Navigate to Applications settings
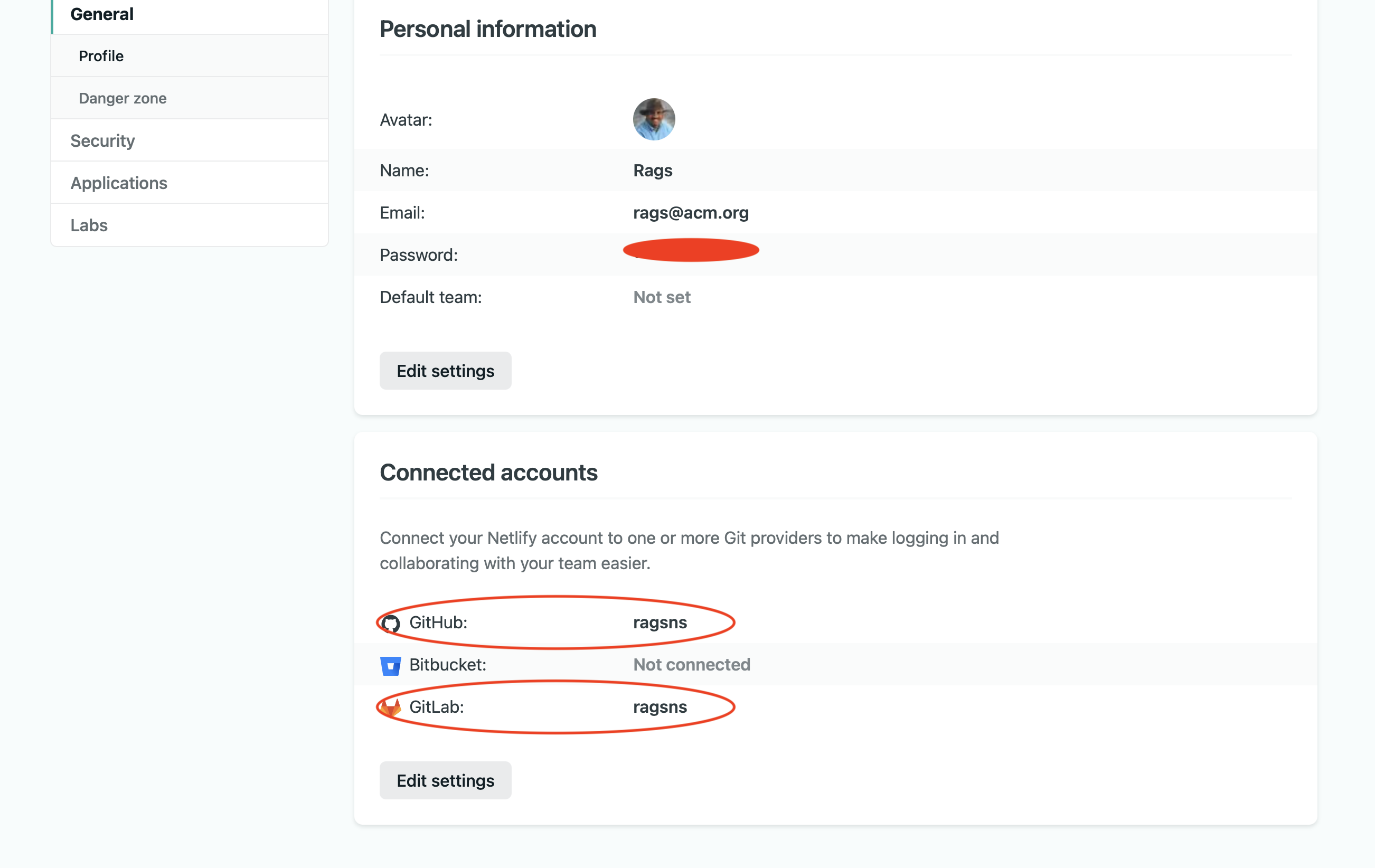 click(119, 183)
